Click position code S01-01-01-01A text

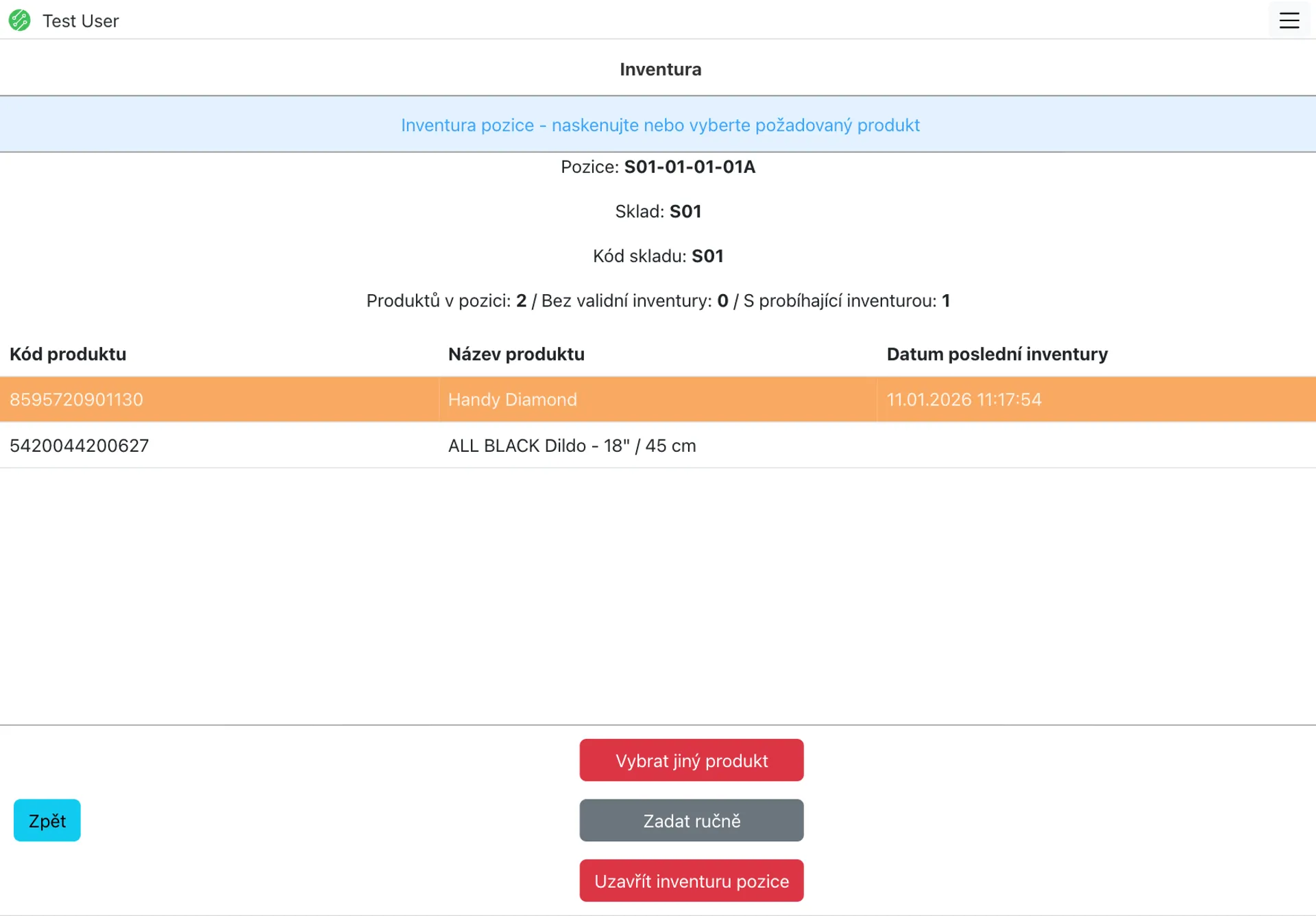(x=689, y=167)
